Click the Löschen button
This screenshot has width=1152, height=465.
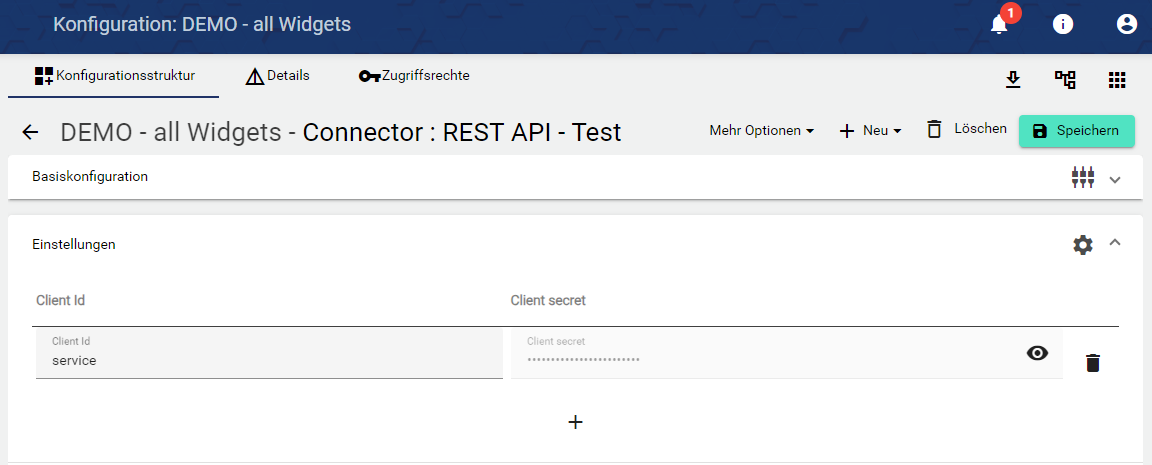[x=966, y=129]
